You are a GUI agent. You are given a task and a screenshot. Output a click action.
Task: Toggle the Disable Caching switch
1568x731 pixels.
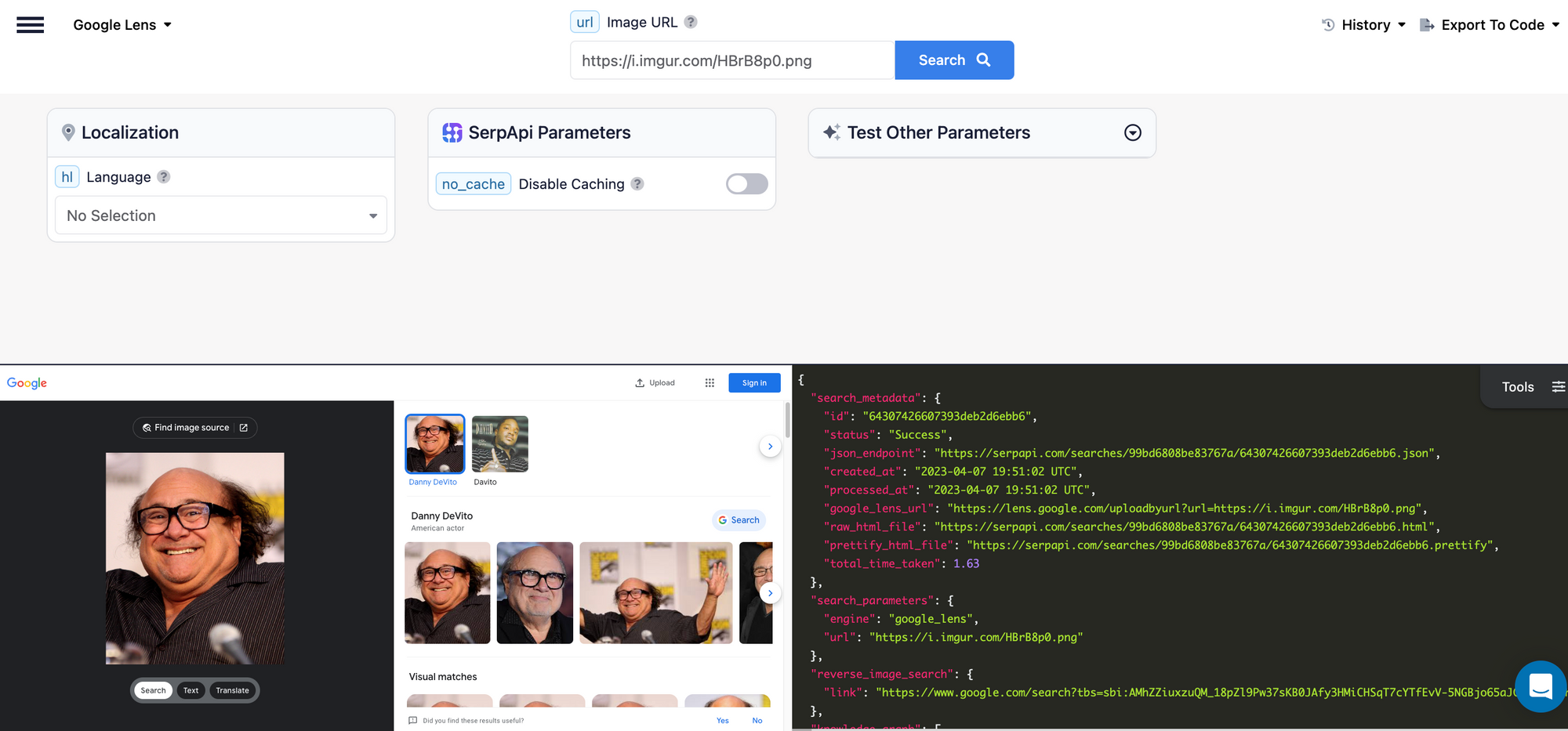click(746, 184)
